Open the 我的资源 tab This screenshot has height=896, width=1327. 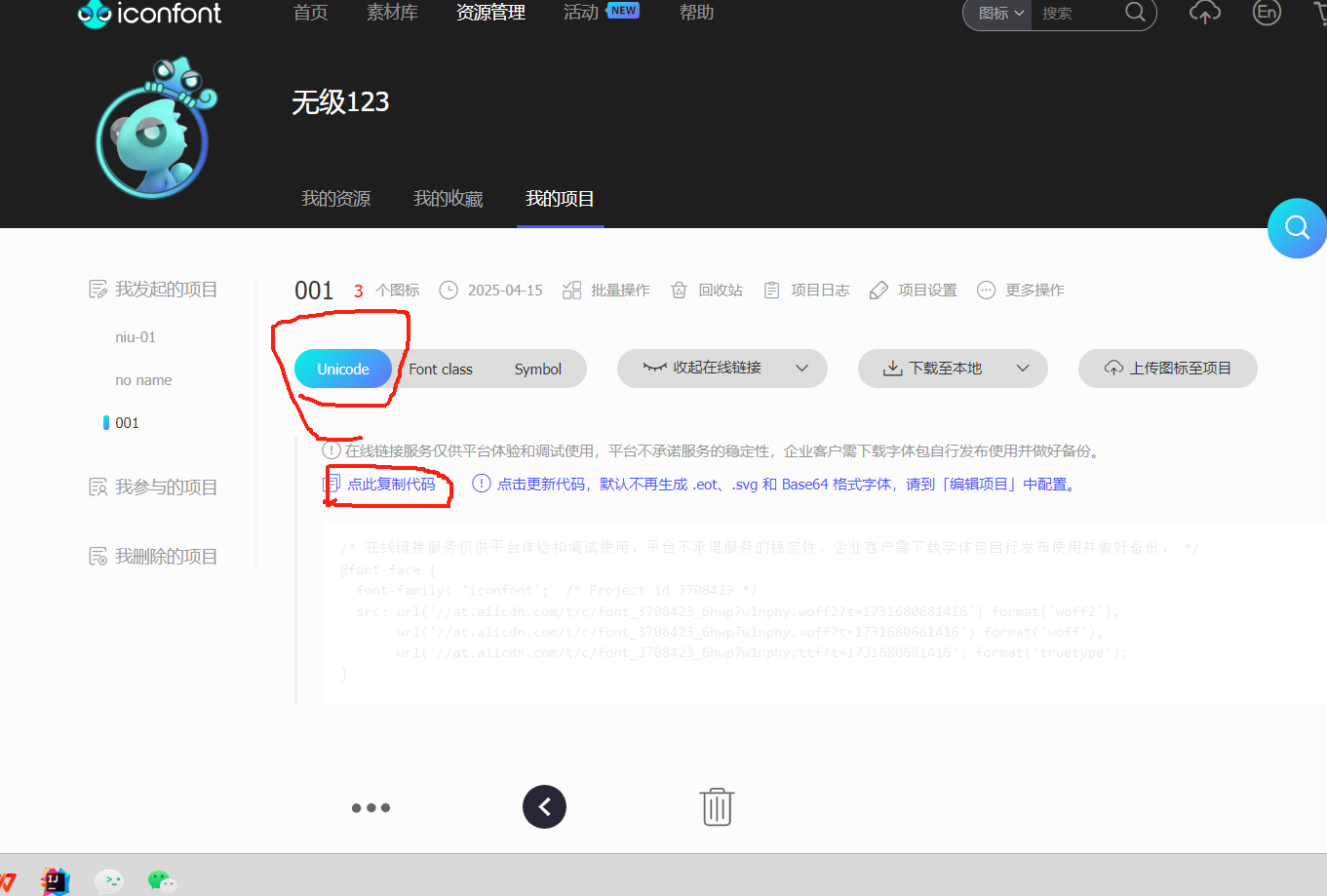pos(336,199)
